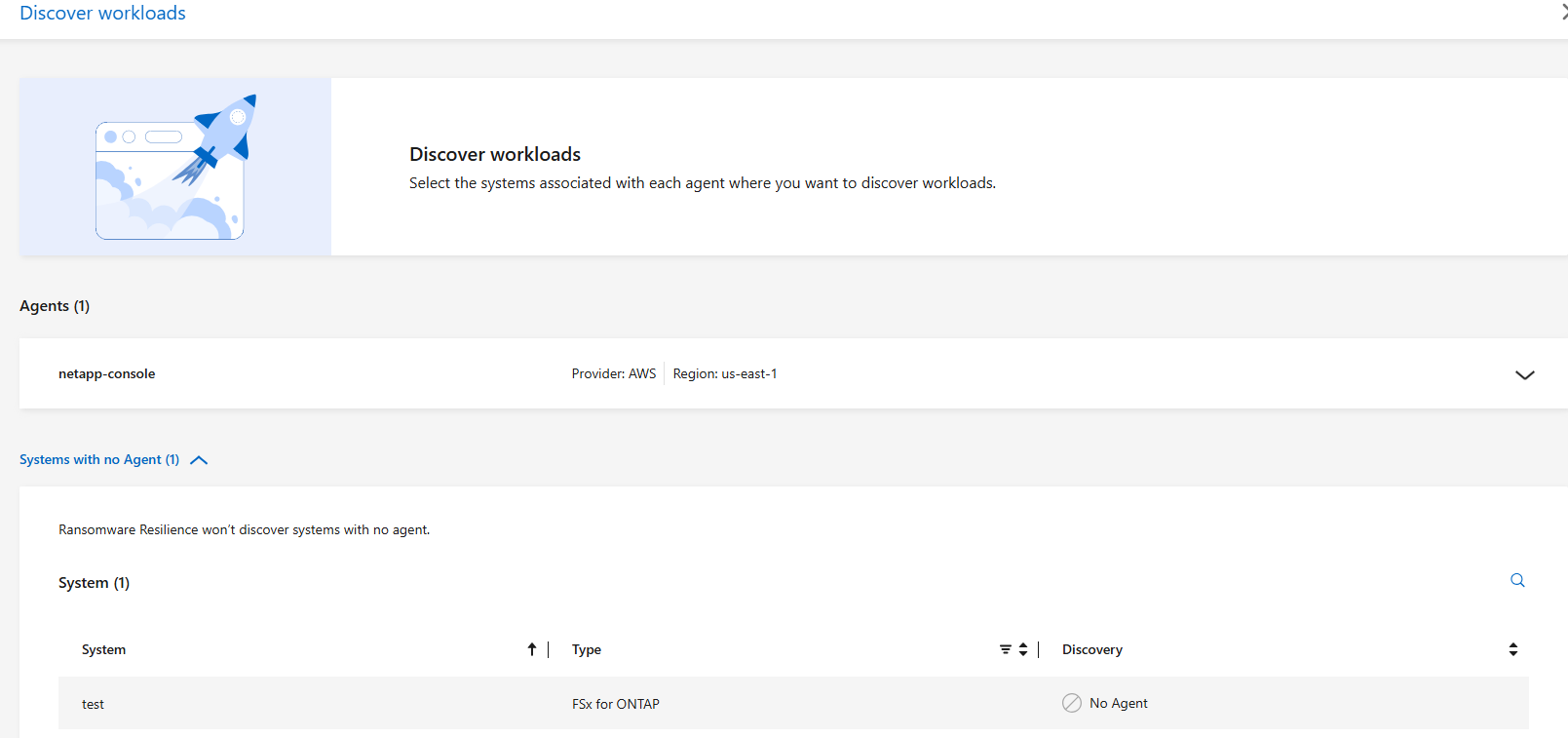Collapse Systems with no Agent section
This screenshot has height=738, width=1568.
[x=199, y=460]
